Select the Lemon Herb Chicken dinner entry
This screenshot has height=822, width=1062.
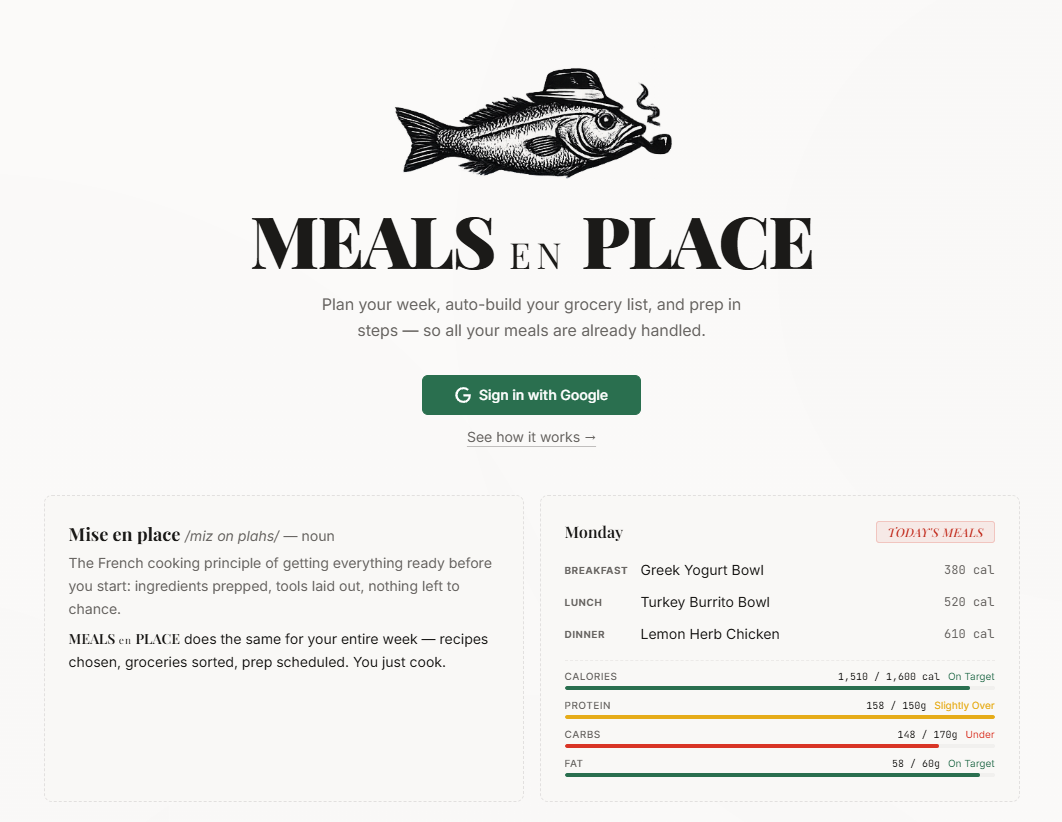click(x=710, y=634)
